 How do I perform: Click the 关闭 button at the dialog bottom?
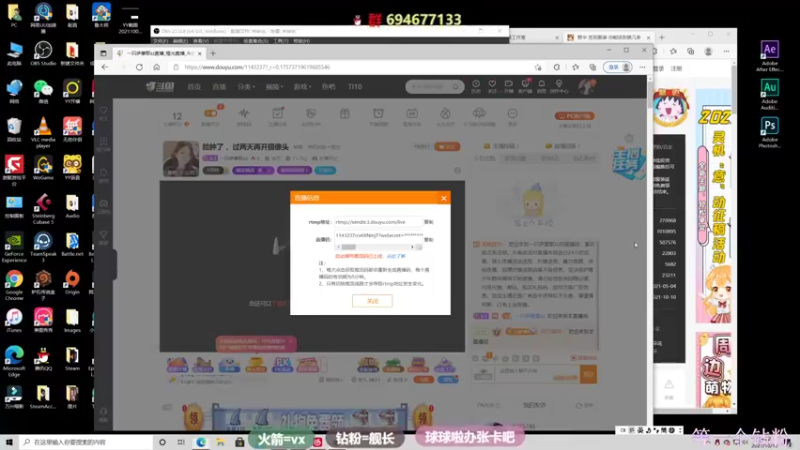[372, 301]
